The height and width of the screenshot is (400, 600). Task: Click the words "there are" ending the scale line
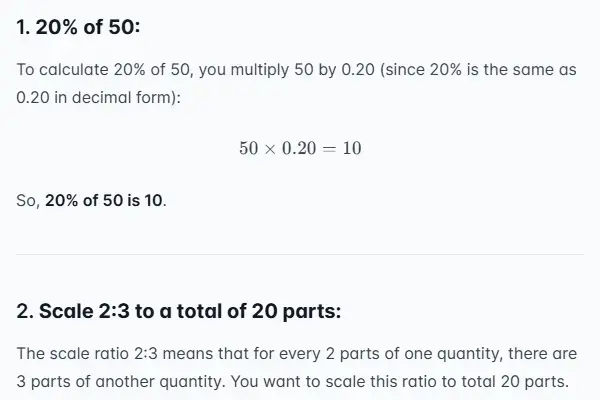[546, 354]
